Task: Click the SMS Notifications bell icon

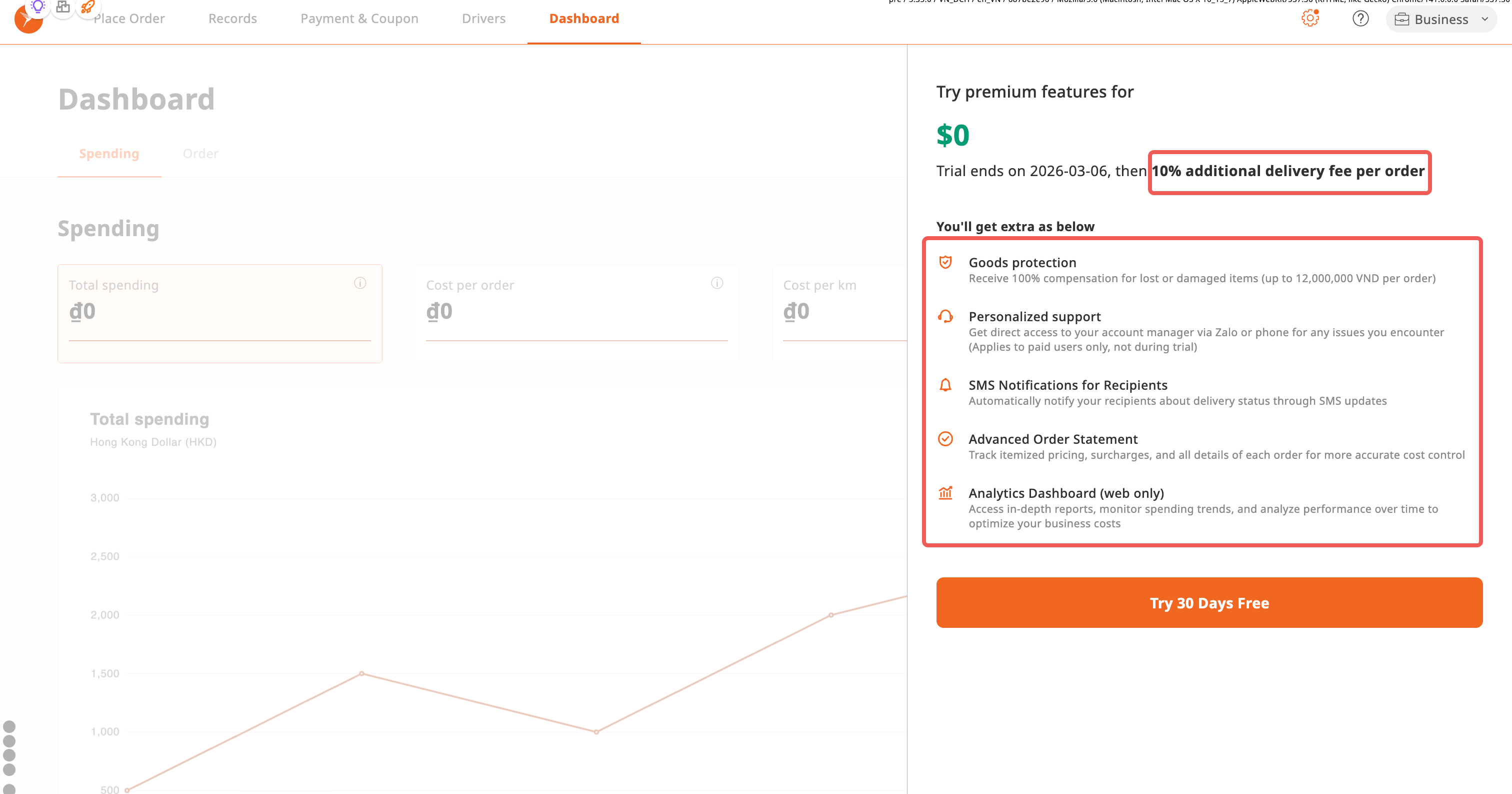Action: [x=945, y=385]
